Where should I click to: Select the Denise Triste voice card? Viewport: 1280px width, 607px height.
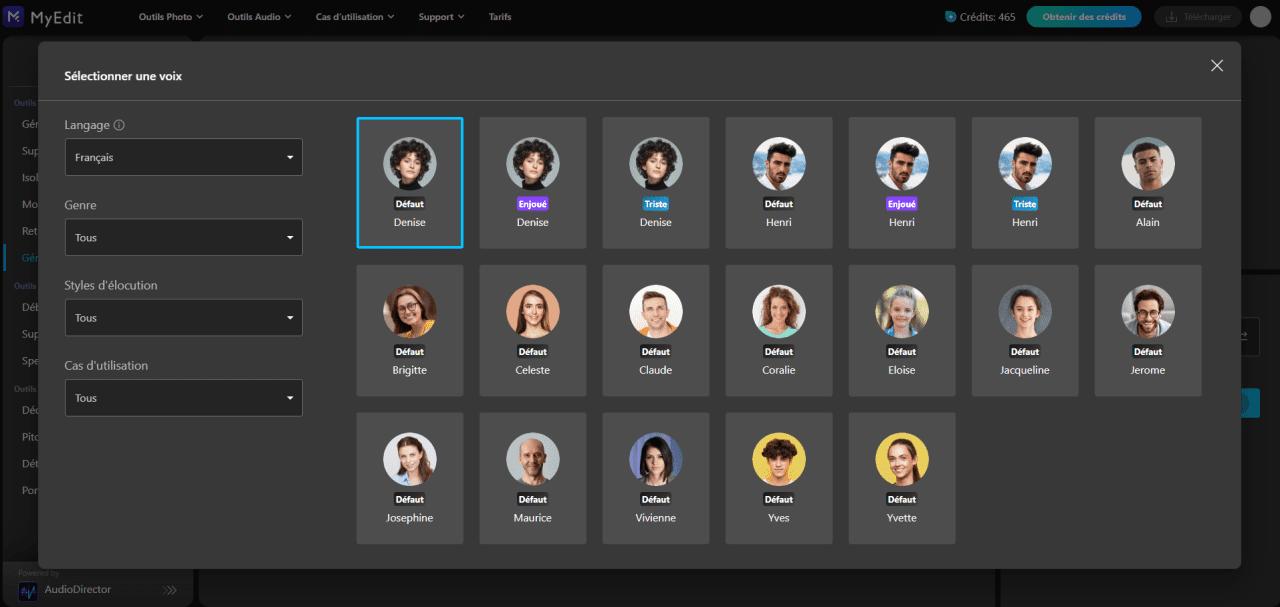[x=656, y=183]
